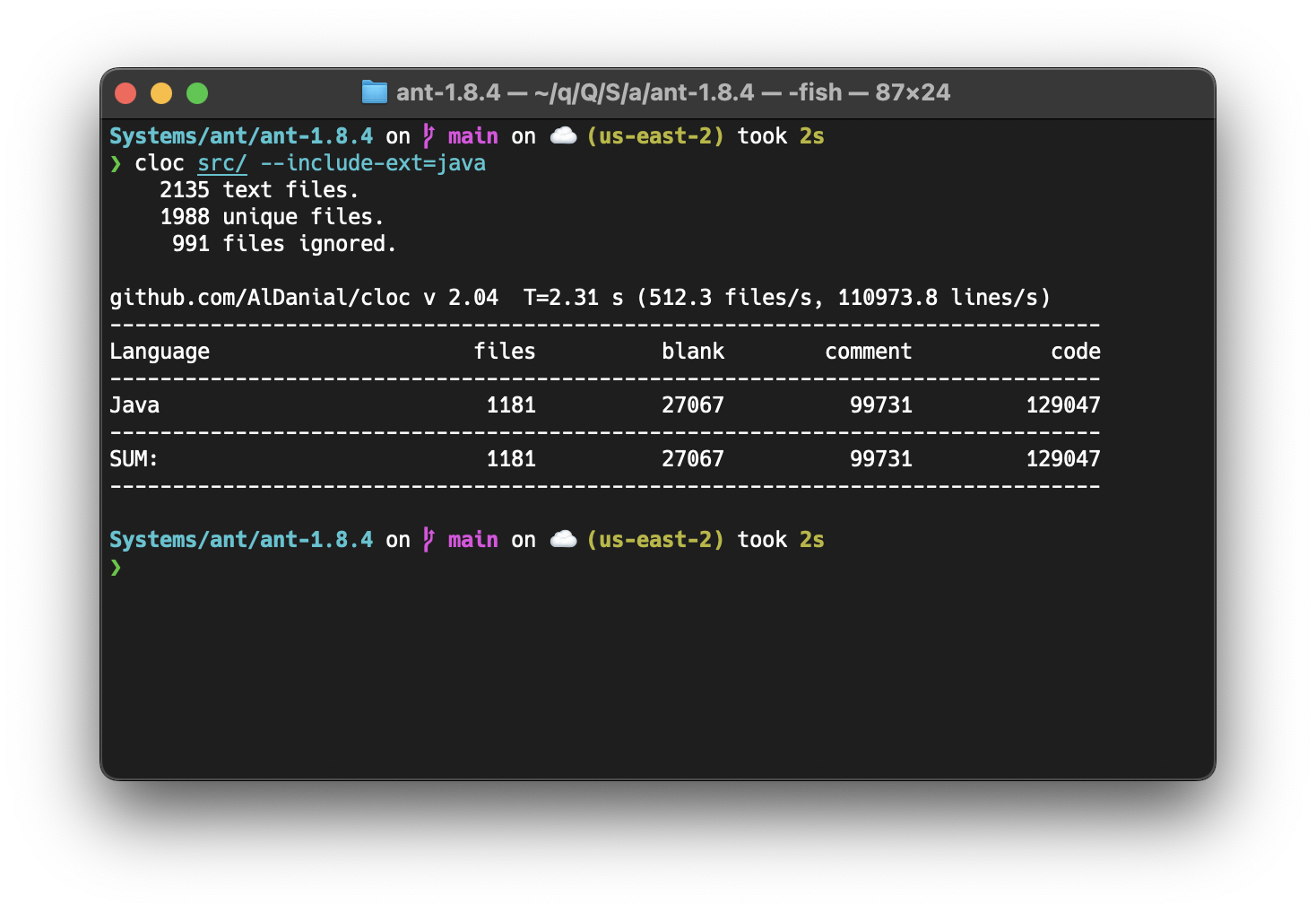
Task: Click the 'comment' column header
Action: point(869,352)
